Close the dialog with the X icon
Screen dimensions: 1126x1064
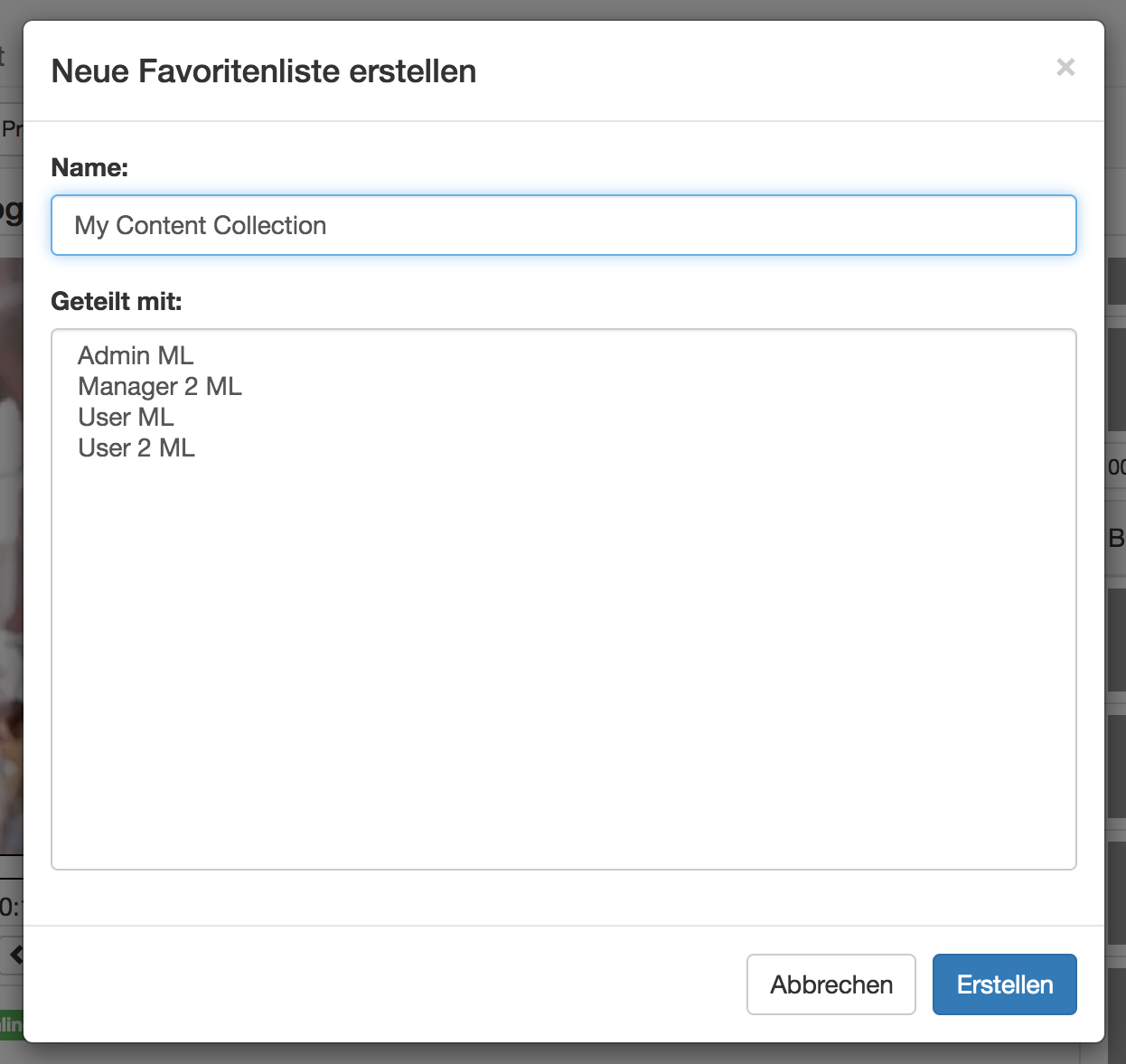click(1065, 67)
